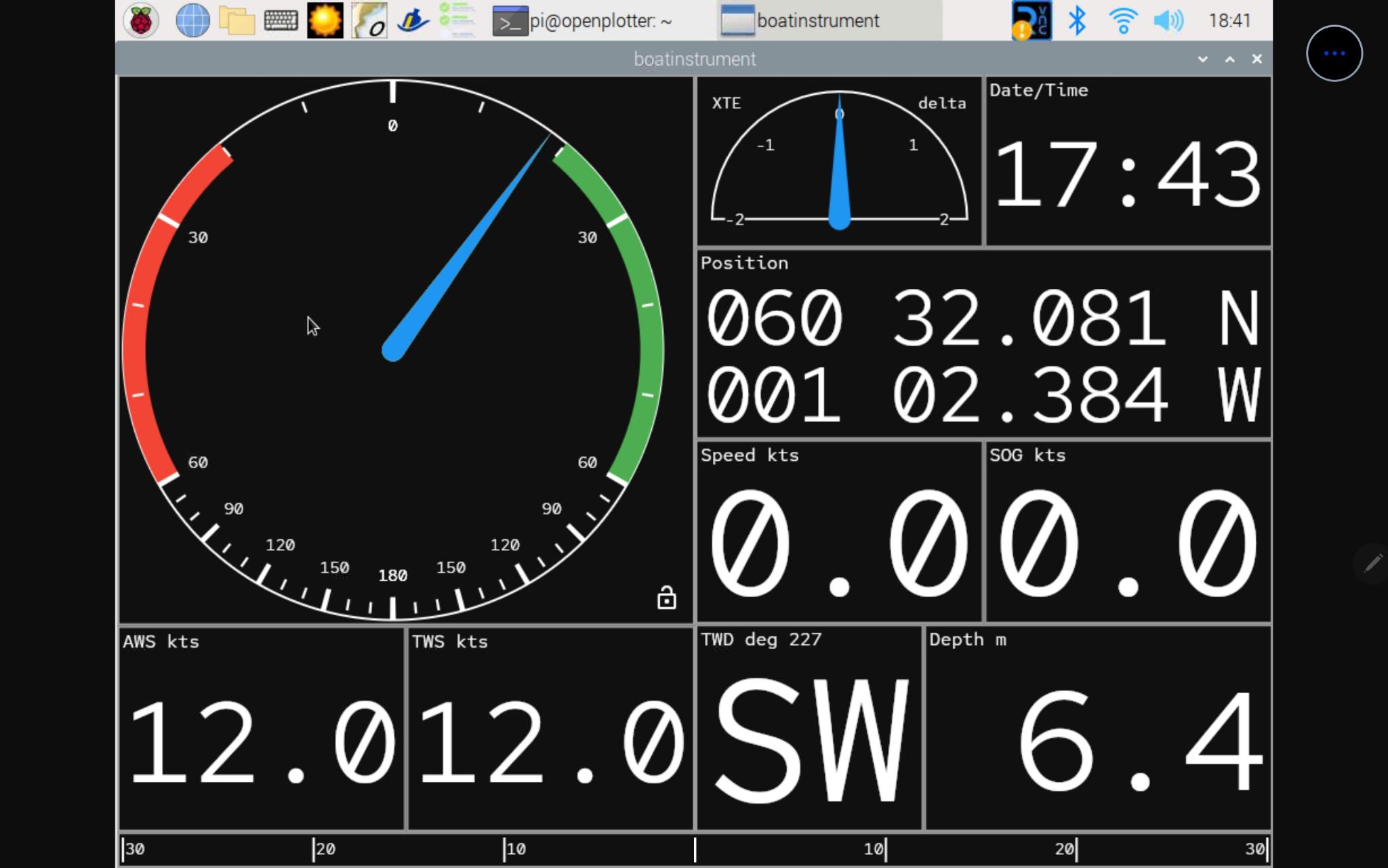The width and height of the screenshot is (1388, 868).
Task: Open the volume control speaker icon
Action: (1168, 20)
